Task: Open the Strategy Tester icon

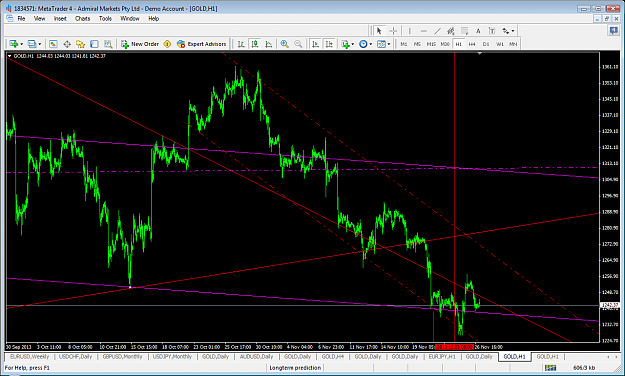Action: point(108,44)
